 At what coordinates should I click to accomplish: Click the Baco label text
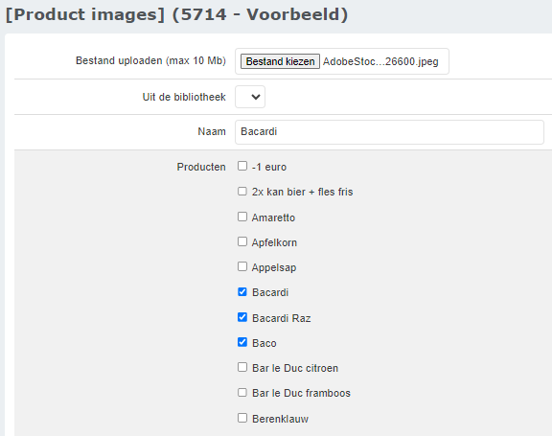tap(264, 343)
